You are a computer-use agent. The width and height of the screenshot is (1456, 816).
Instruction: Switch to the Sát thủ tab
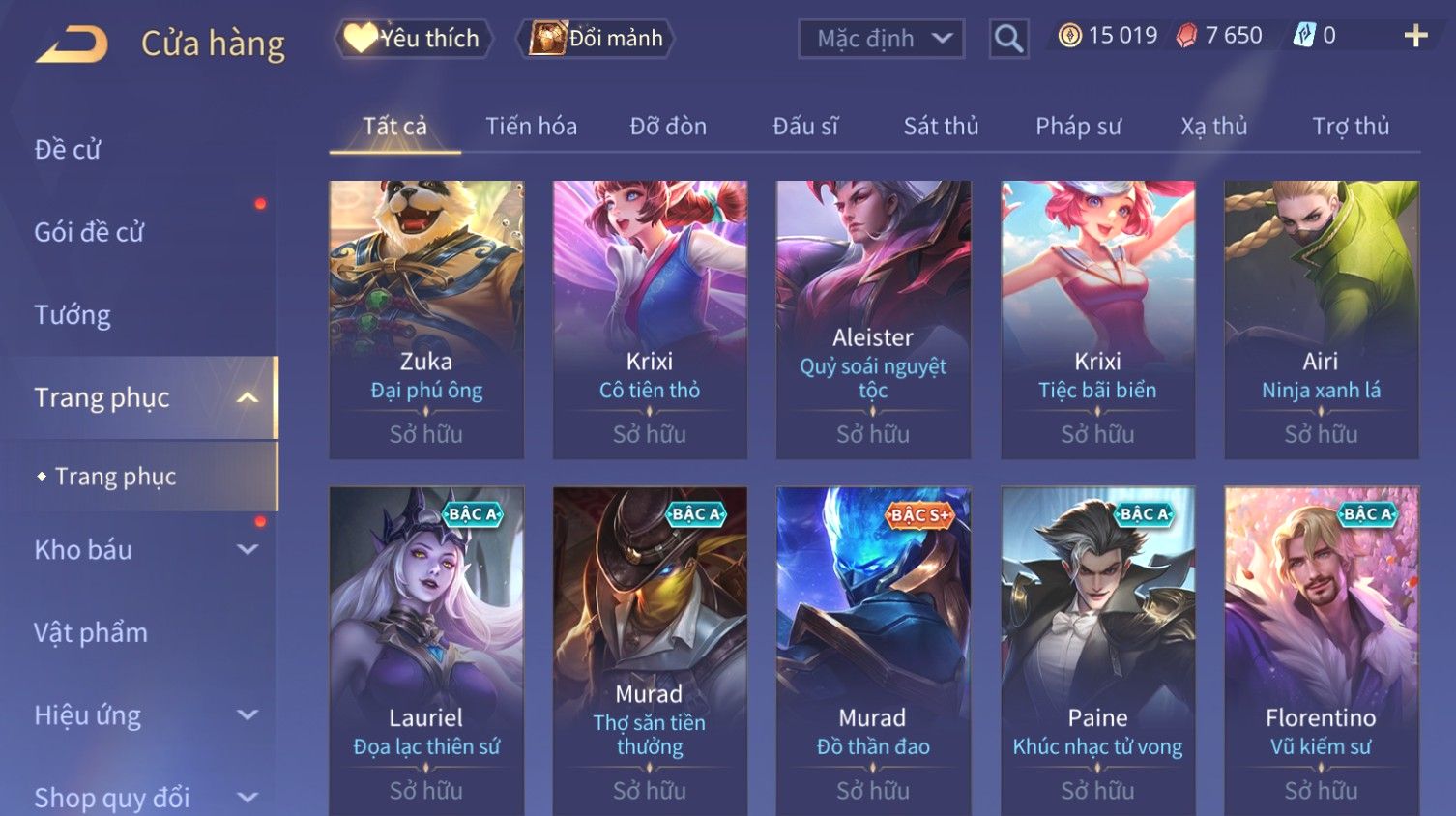(941, 126)
